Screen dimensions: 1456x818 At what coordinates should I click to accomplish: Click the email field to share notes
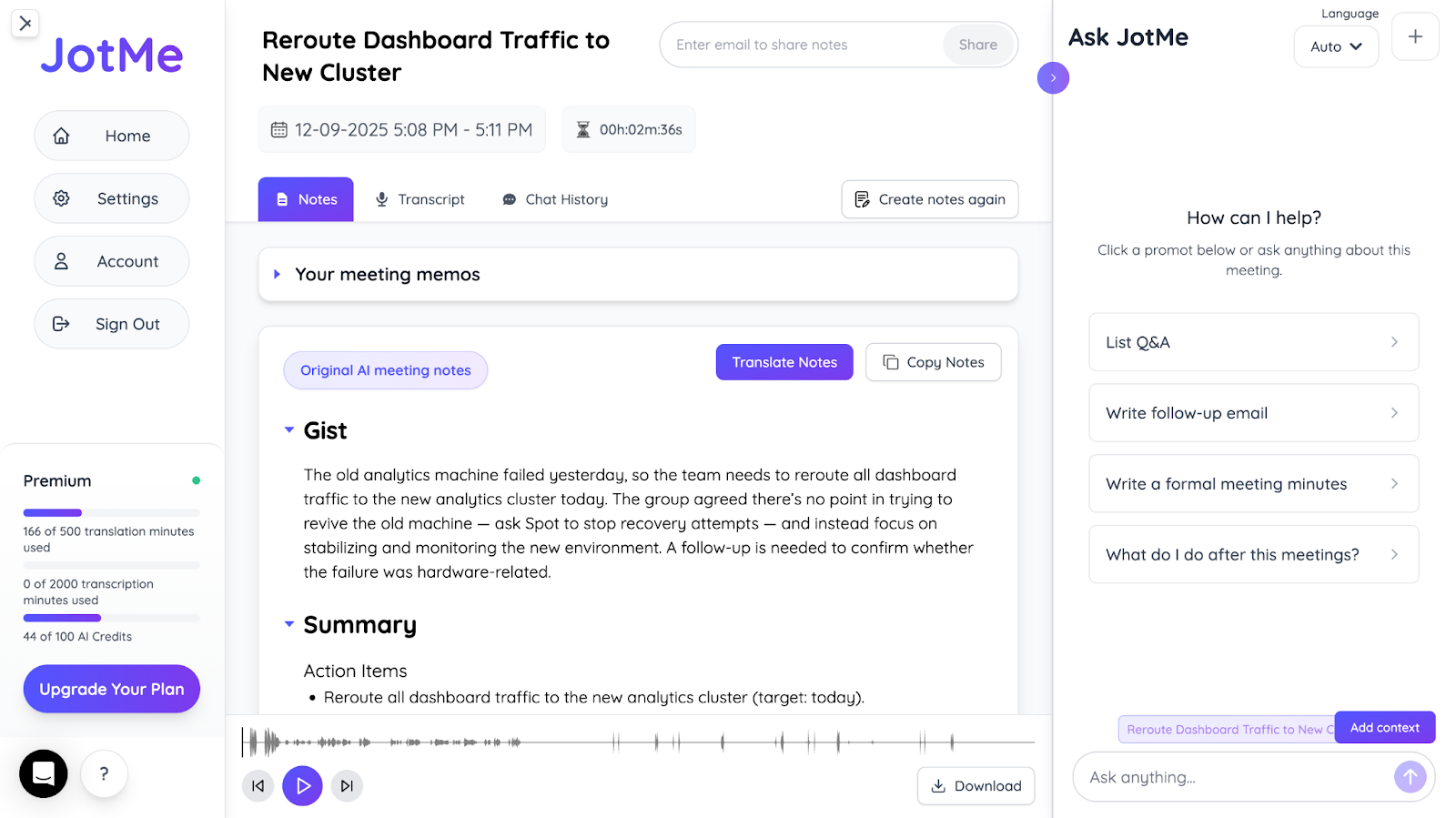pyautogui.click(x=801, y=45)
